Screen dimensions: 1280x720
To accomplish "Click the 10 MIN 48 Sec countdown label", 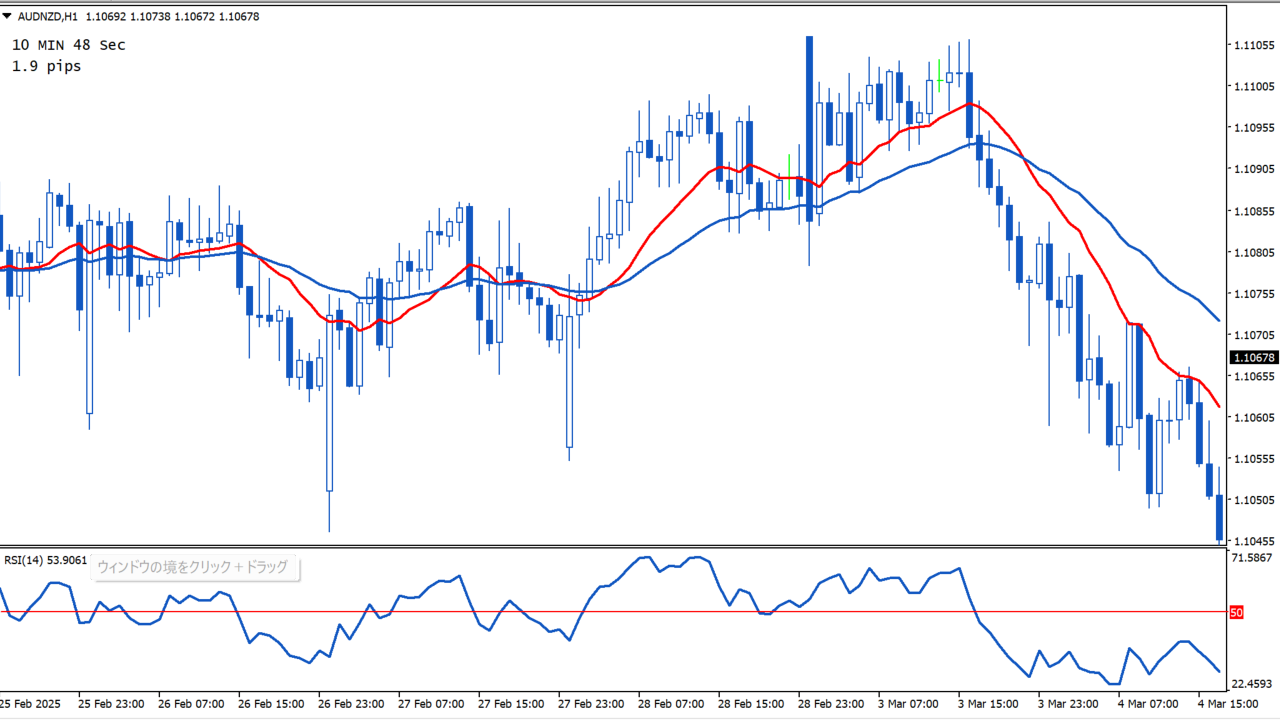I will (x=68, y=45).
